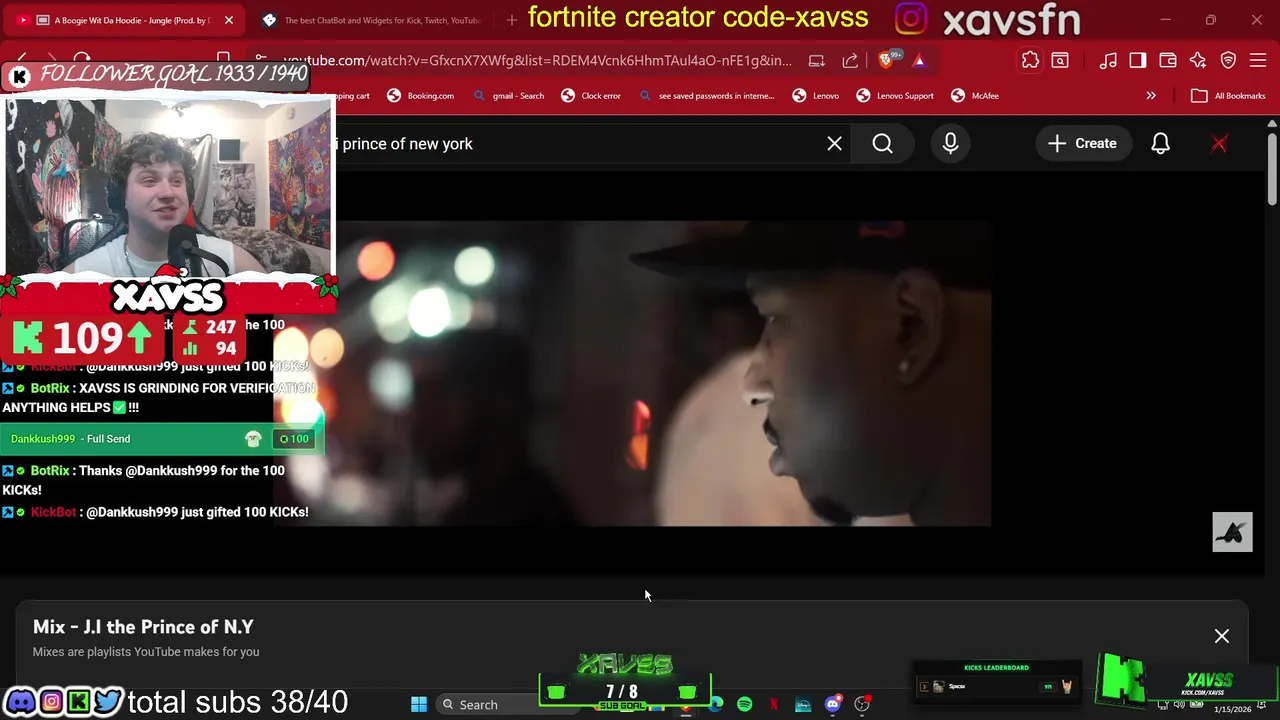Image resolution: width=1280 pixels, height=720 pixels.
Task: Click the YouTube page vertical scrollbar
Action: [x=1271, y=172]
